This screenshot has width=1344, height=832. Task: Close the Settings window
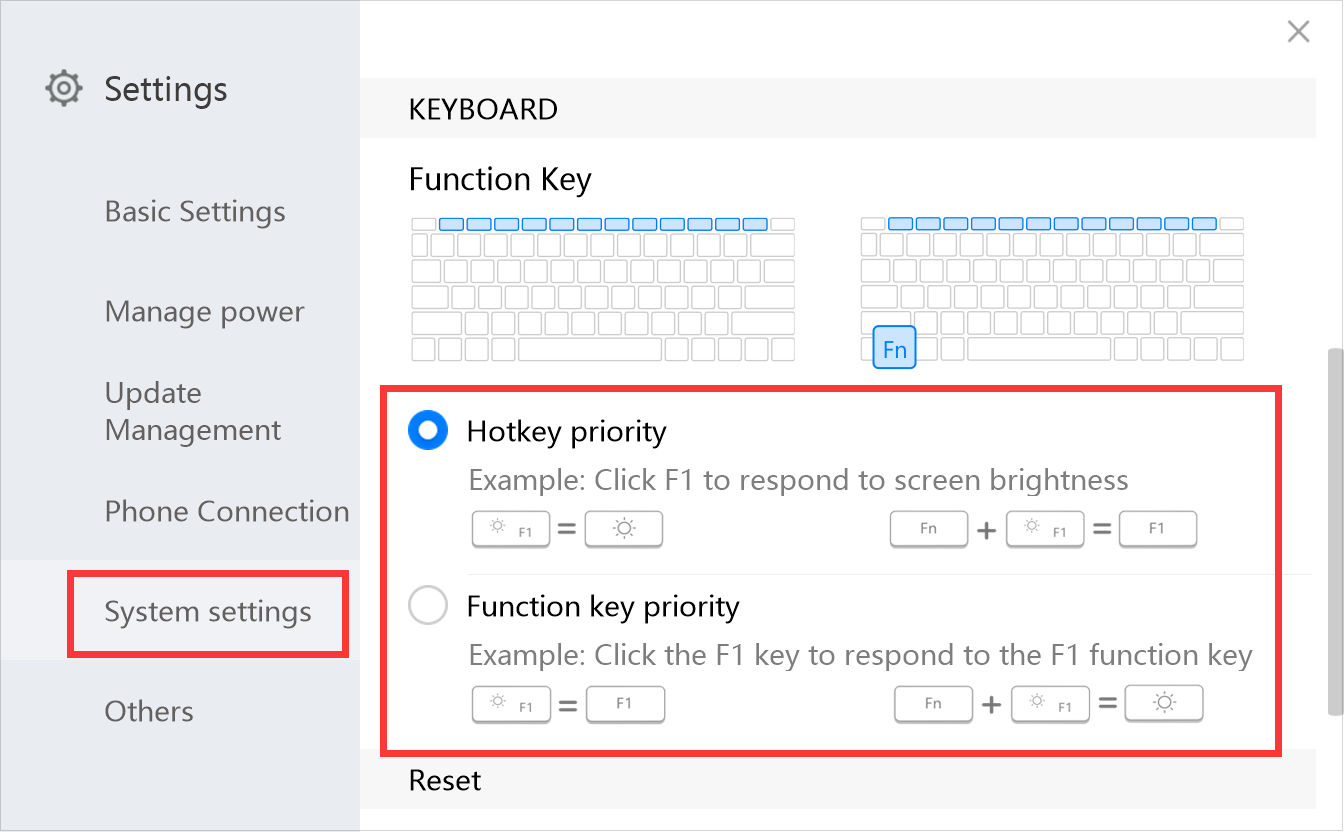tap(1298, 32)
